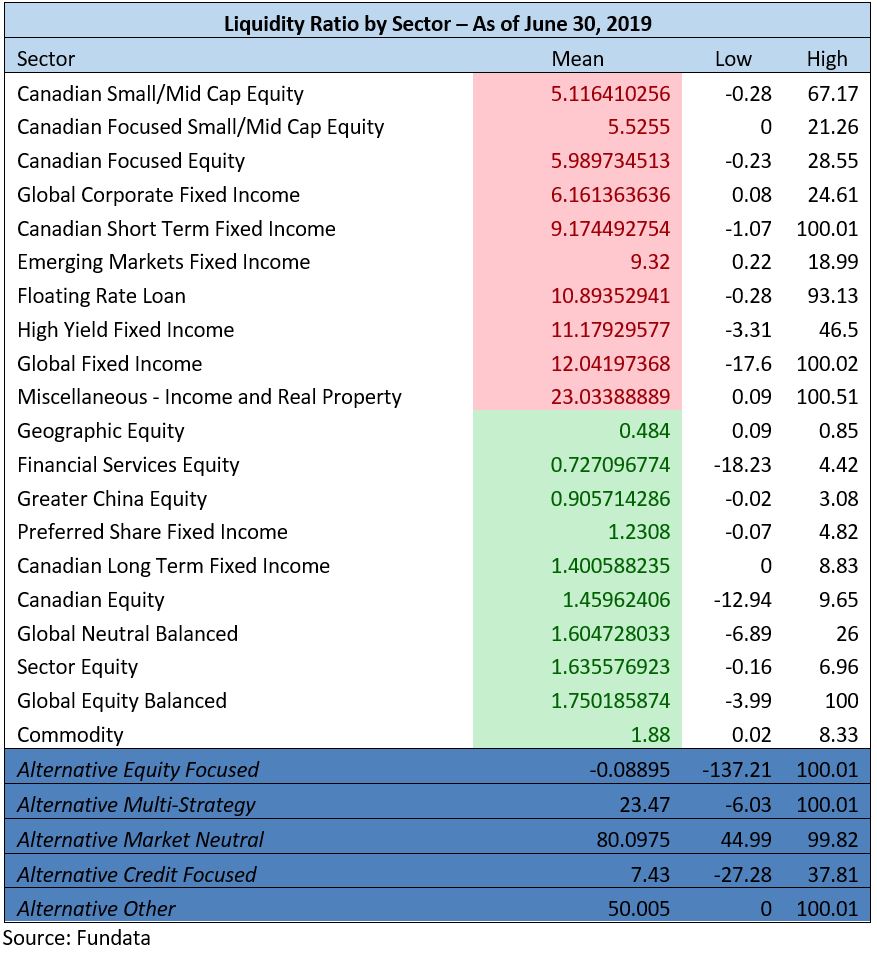
Task: Select the Global Corporate Fixed Income label
Action: tap(158, 195)
